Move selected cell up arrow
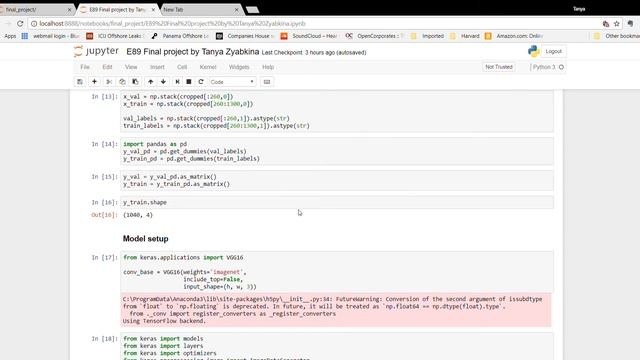 [151, 82]
